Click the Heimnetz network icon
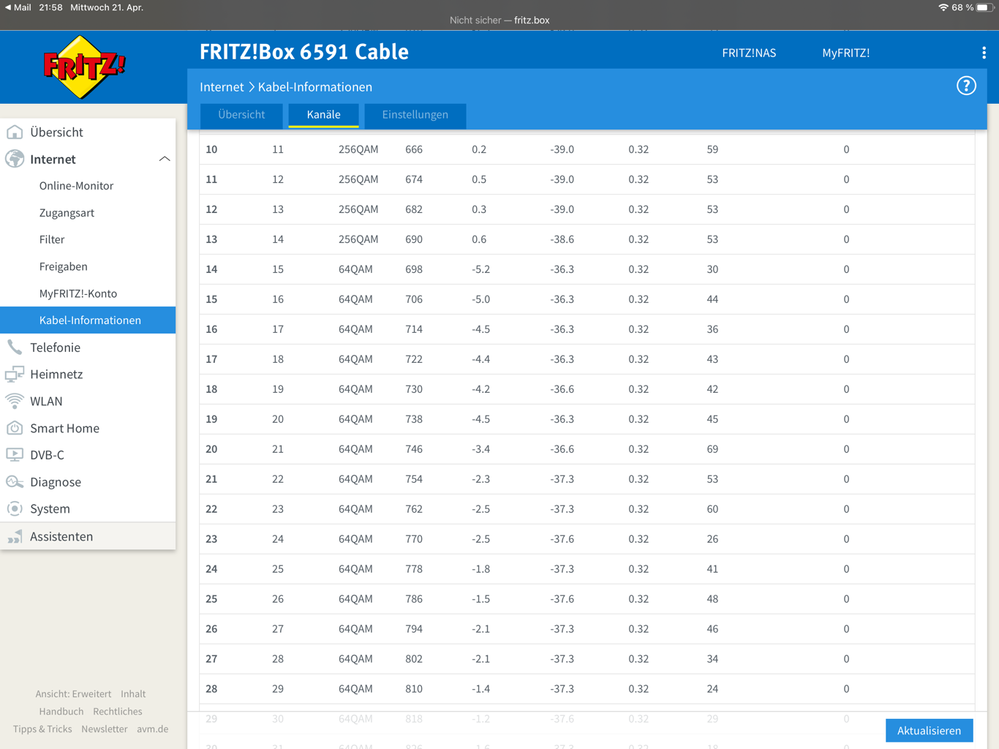This screenshot has height=749, width=999. [15, 374]
